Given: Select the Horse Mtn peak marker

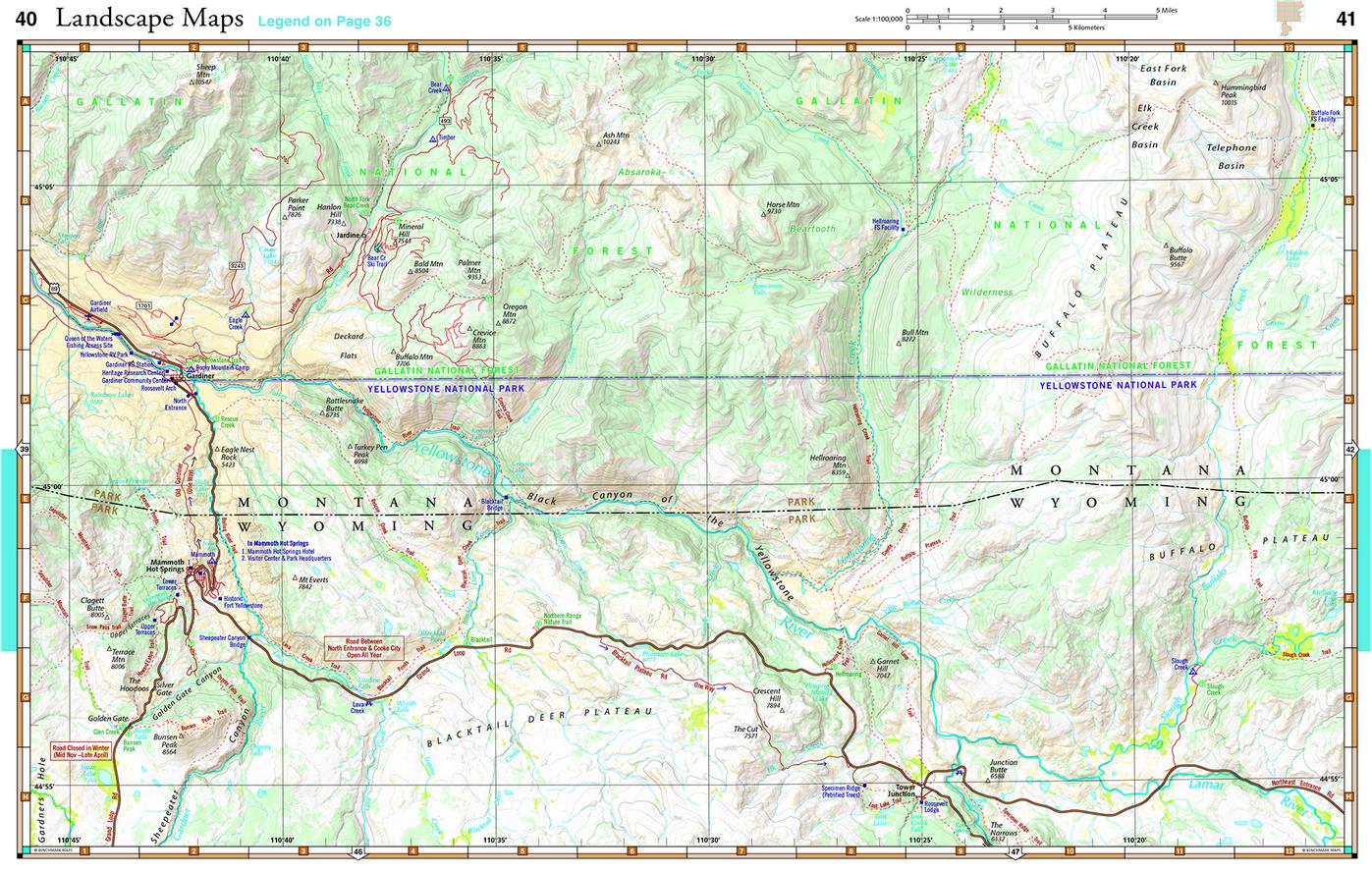Looking at the screenshot, I should point(764,212).
